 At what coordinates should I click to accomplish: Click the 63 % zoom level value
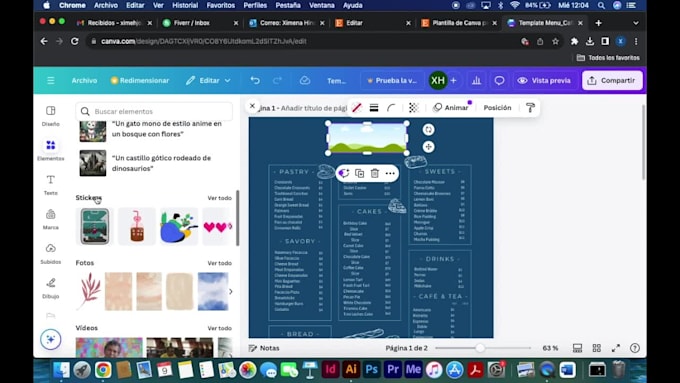coord(550,348)
